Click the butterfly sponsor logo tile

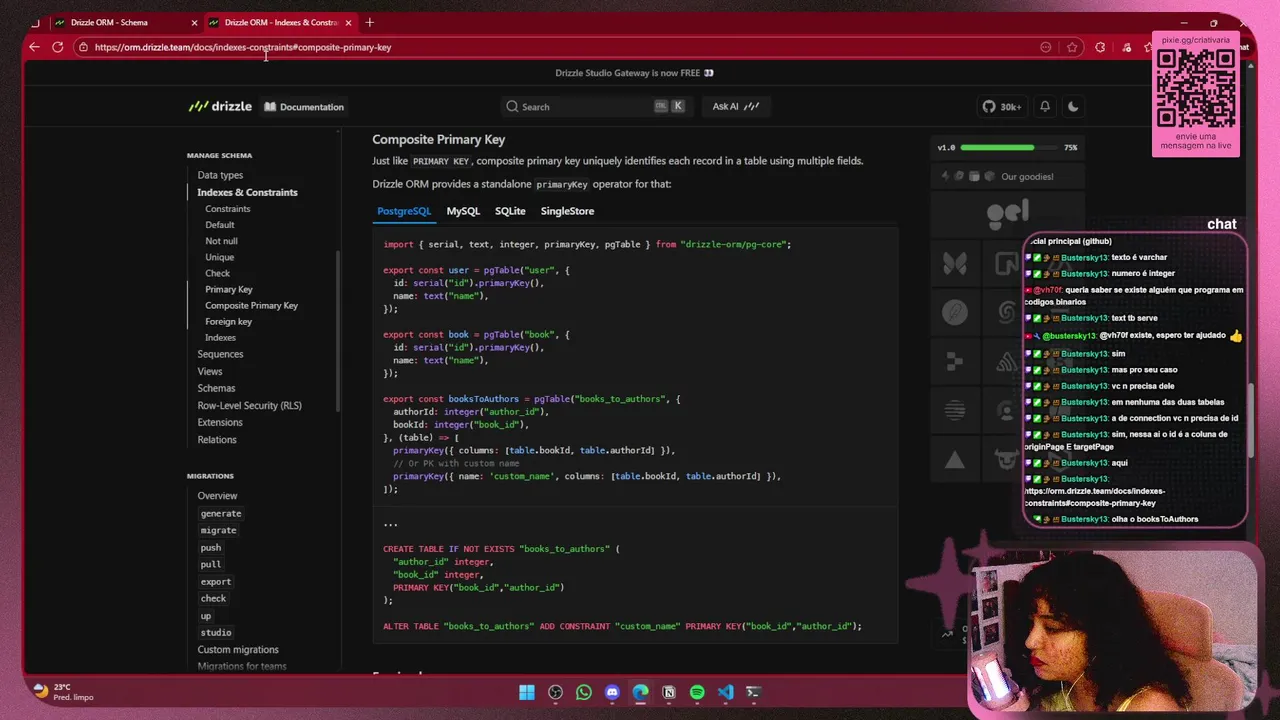click(955, 263)
